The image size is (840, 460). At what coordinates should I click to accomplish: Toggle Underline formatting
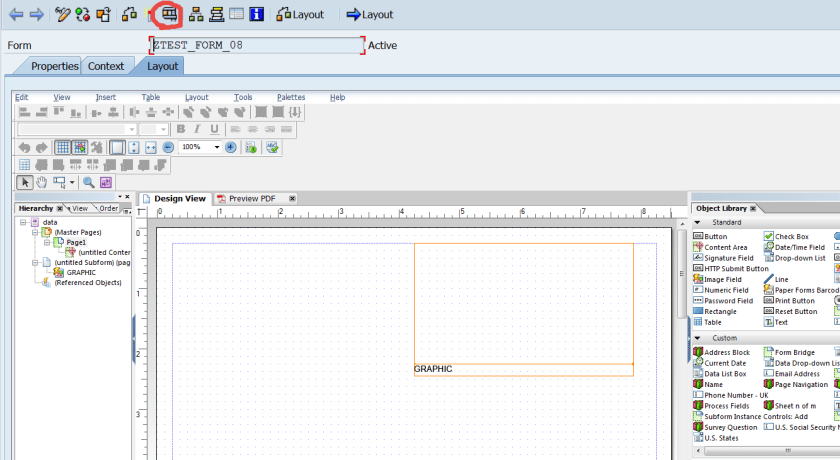pos(214,129)
